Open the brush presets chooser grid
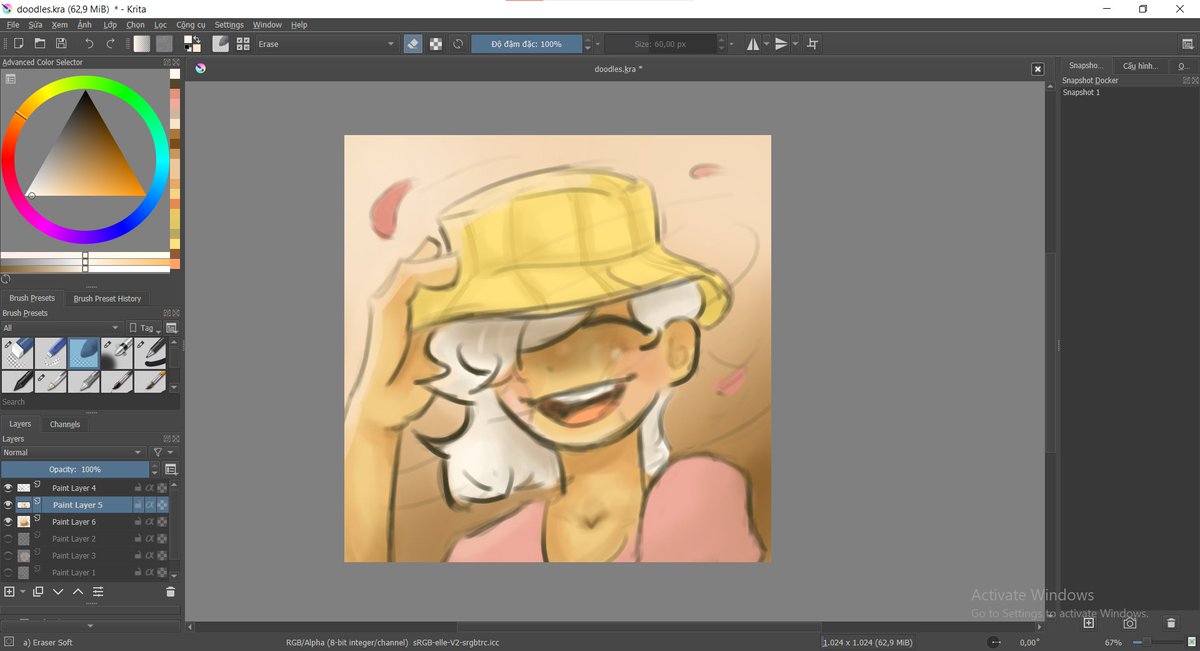Screen dimensions: 1200x651 click(243, 44)
